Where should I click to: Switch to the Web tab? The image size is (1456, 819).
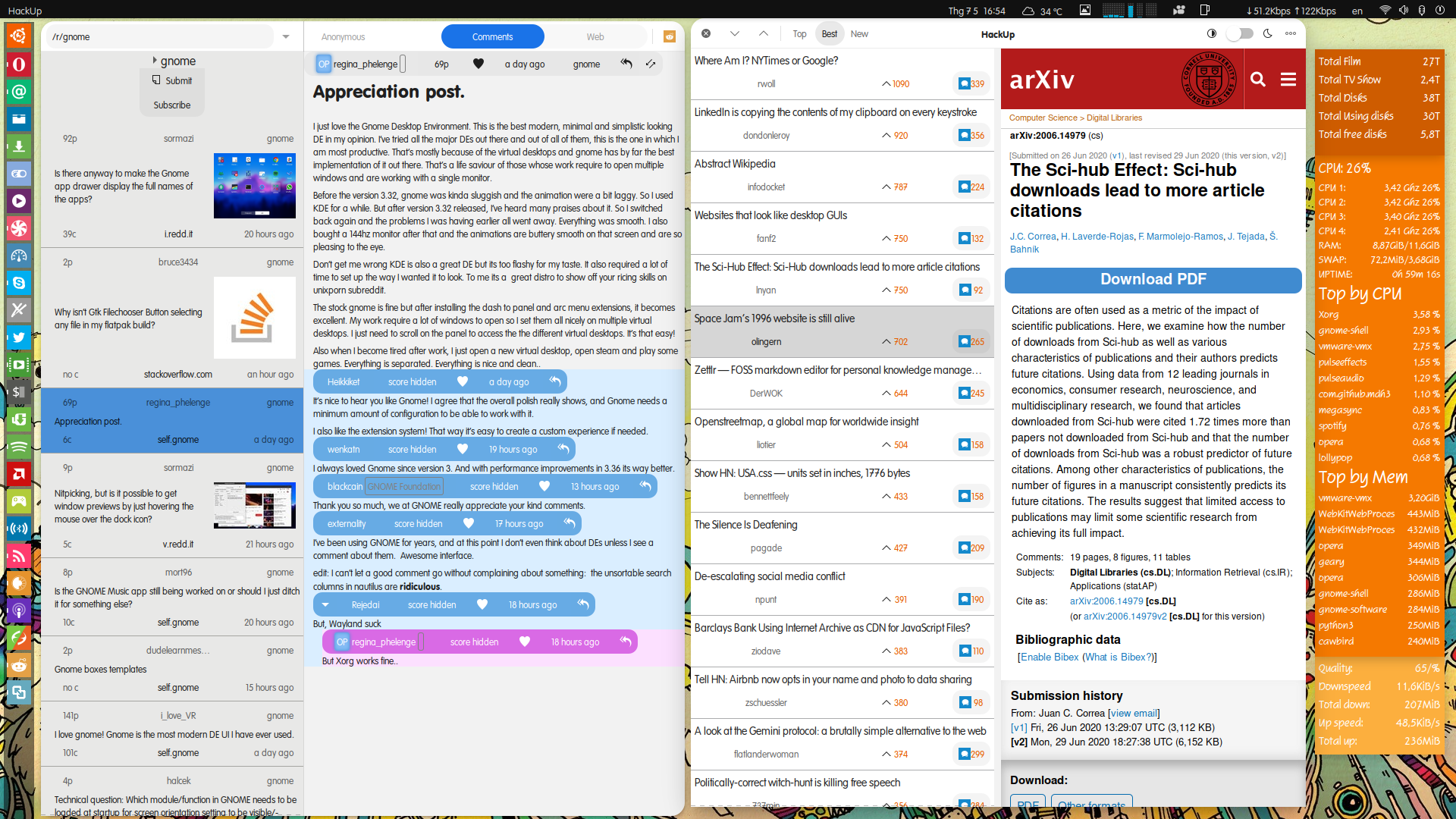[595, 36]
